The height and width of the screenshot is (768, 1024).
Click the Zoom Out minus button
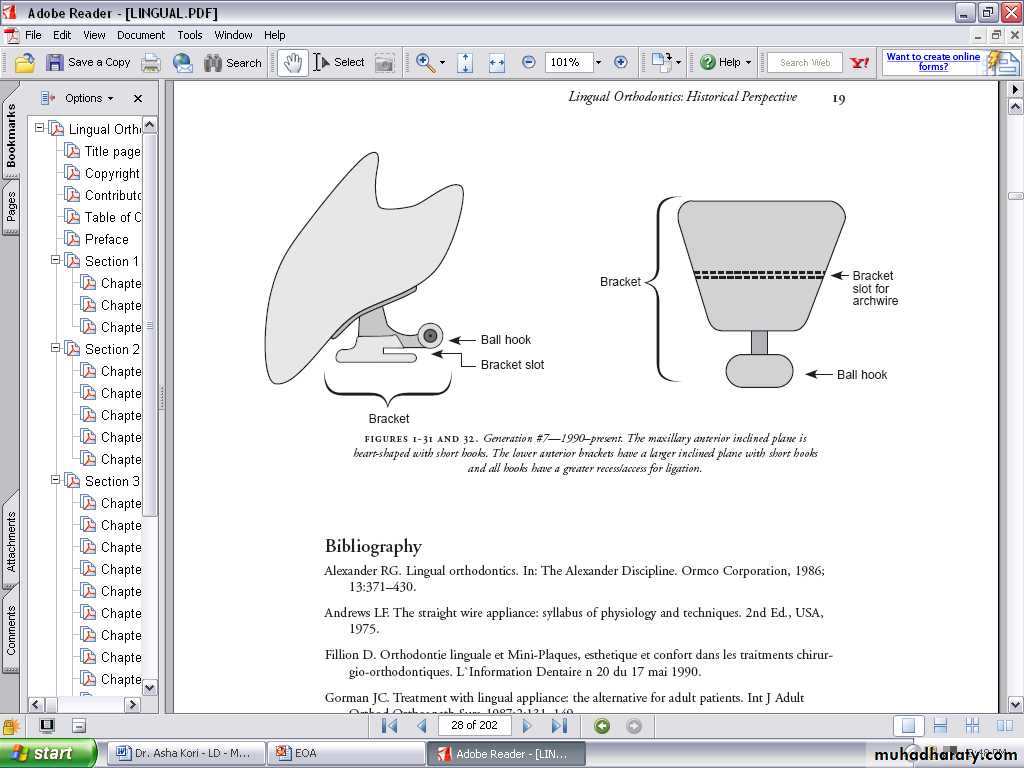pos(529,62)
